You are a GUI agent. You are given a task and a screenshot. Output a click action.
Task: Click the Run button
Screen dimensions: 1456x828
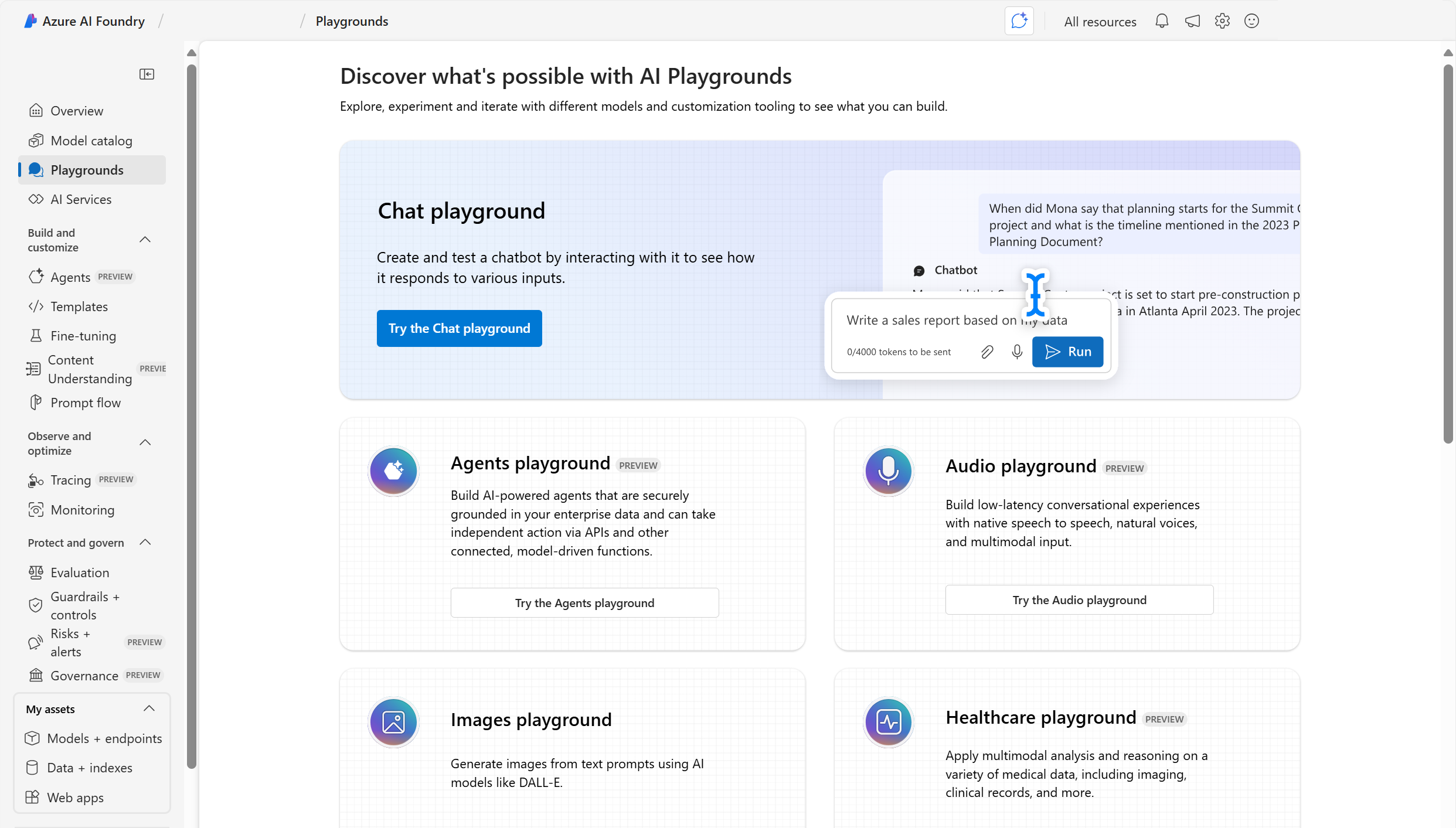click(1067, 352)
